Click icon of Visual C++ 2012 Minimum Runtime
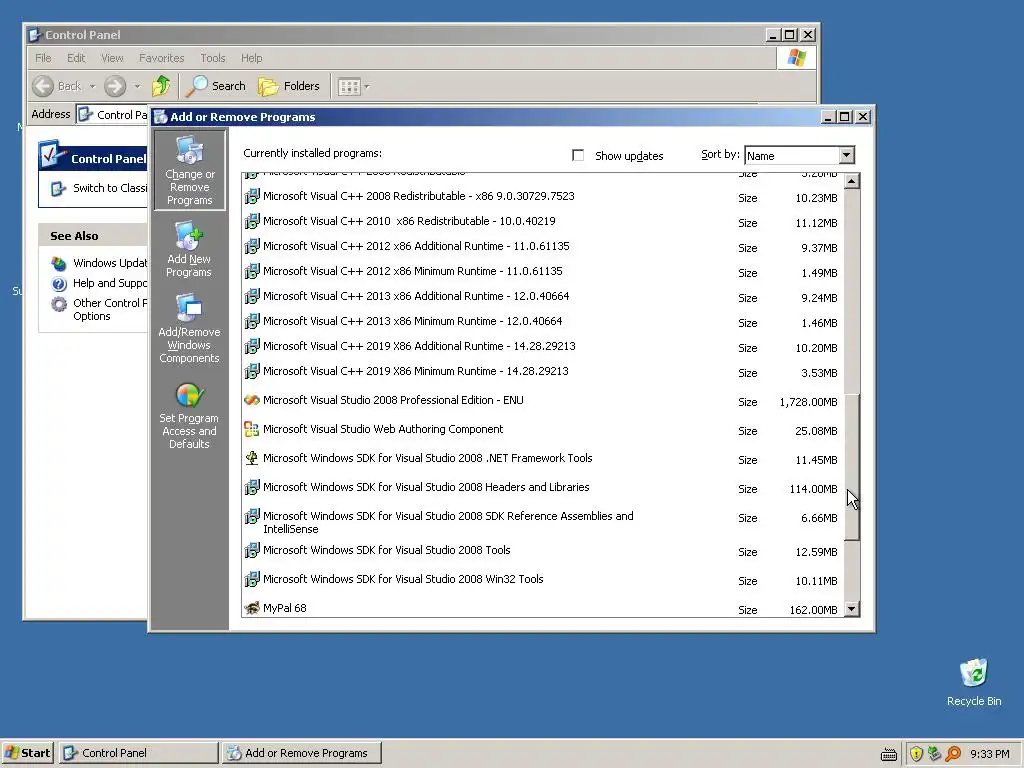 [251, 271]
